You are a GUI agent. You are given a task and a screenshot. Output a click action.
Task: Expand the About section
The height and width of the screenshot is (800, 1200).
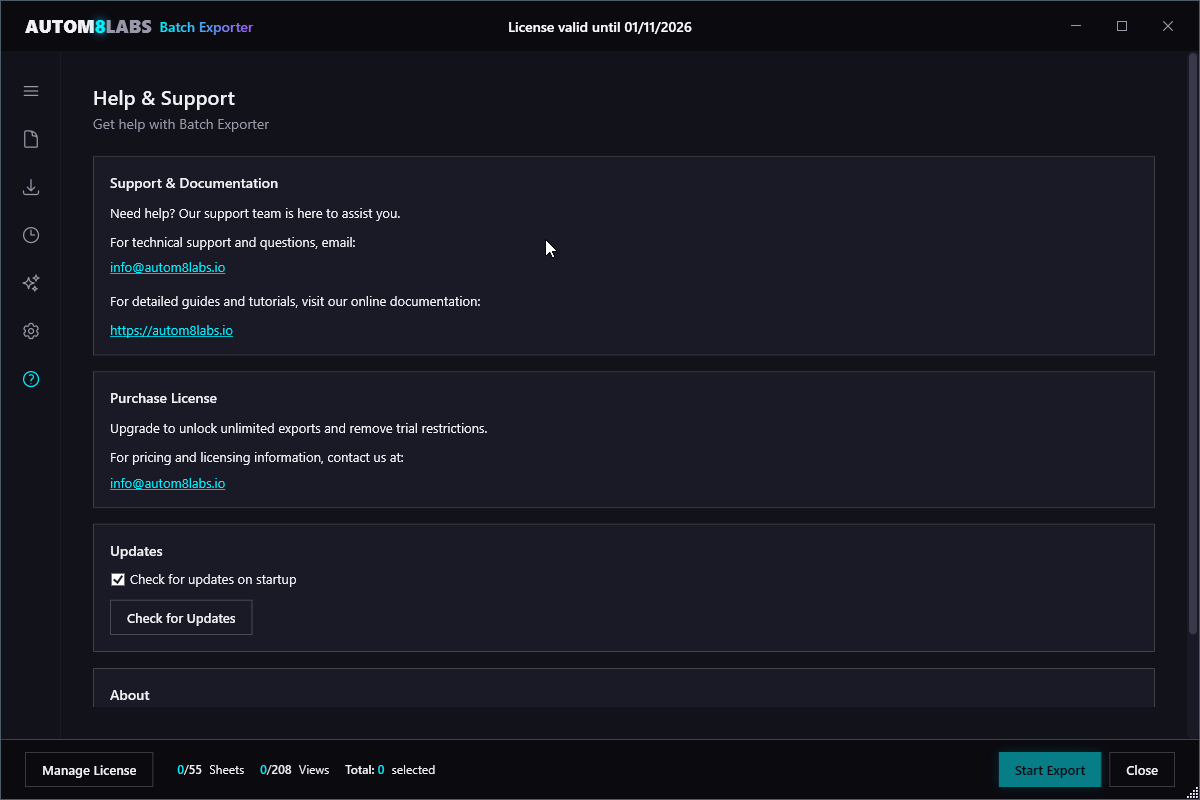(129, 694)
